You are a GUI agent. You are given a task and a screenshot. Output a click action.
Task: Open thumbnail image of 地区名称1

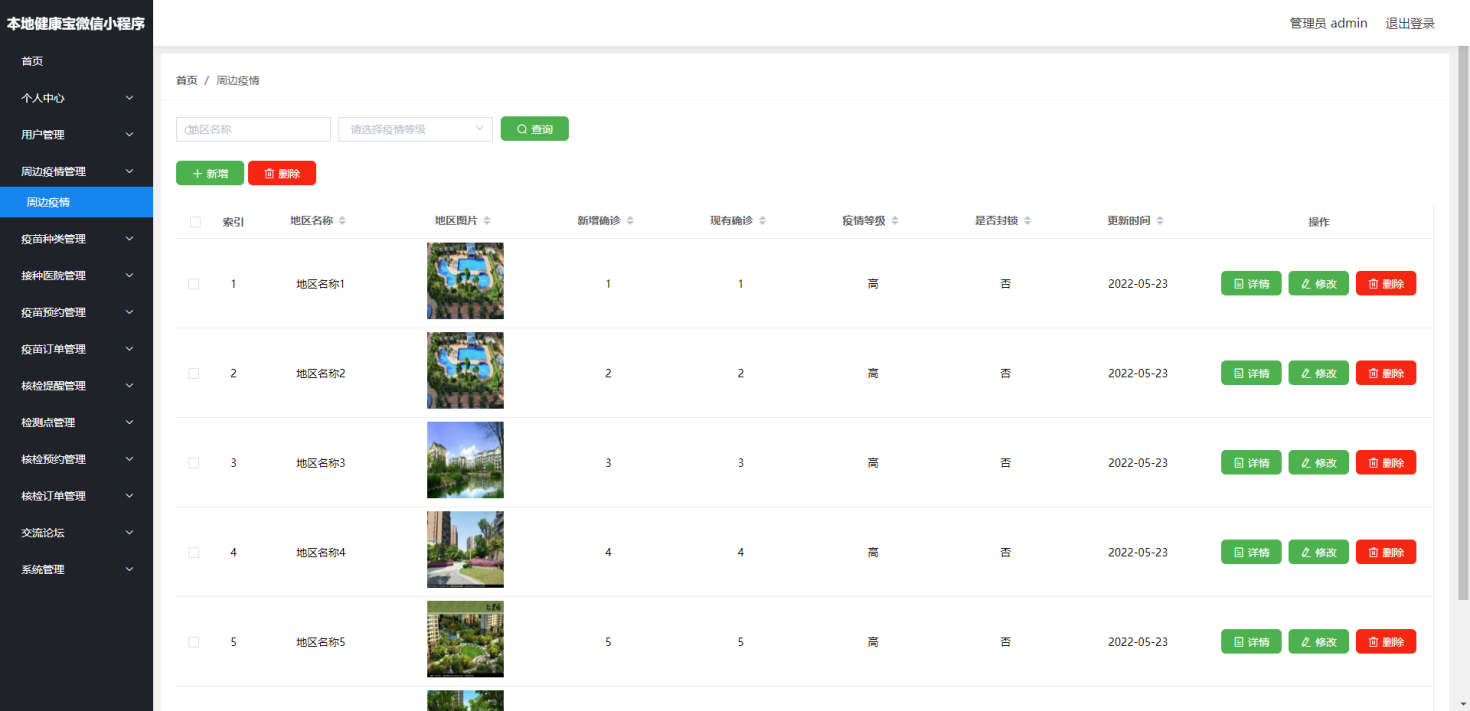click(465, 281)
